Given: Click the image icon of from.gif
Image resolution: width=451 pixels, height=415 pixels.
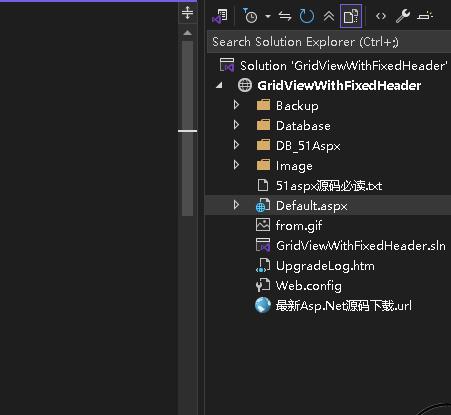Looking at the screenshot, I should (263, 225).
